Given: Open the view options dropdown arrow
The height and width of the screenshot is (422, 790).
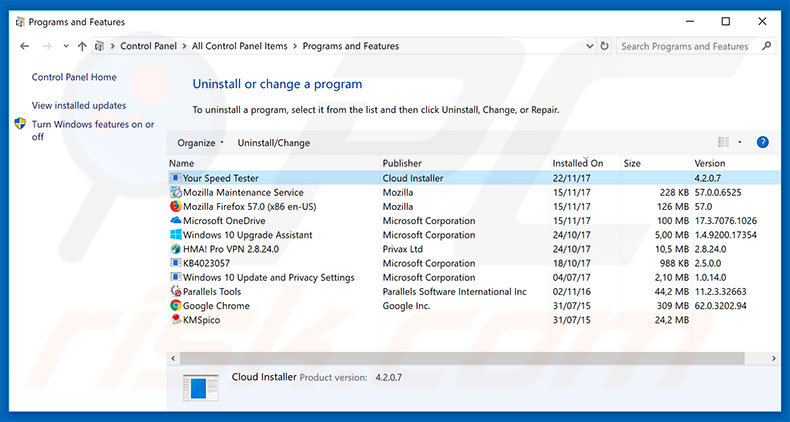Looking at the screenshot, I should click(x=740, y=143).
